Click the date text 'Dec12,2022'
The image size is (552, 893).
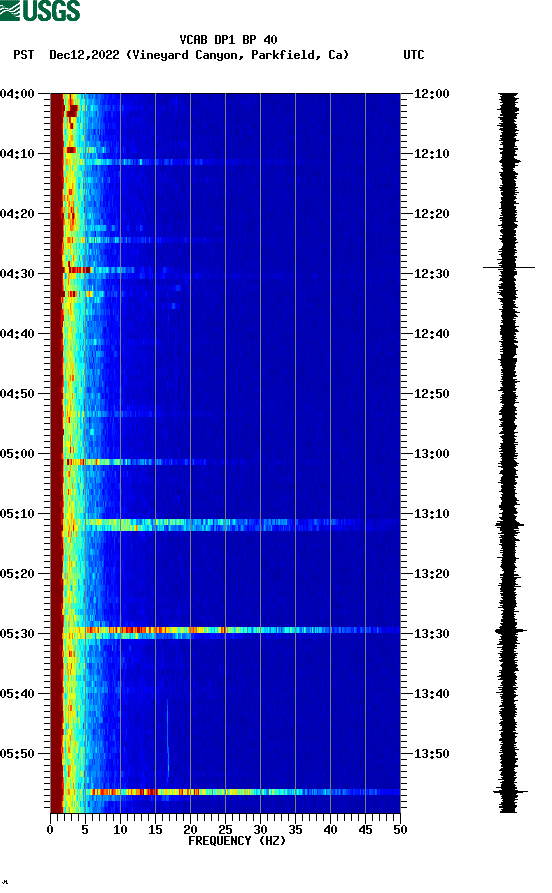(84, 55)
